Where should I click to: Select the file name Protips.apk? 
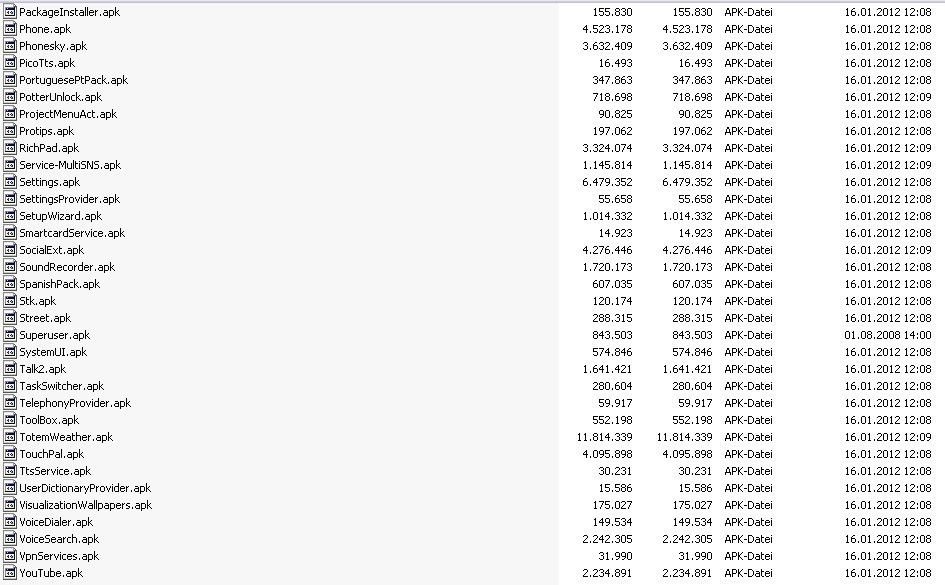[x=46, y=131]
